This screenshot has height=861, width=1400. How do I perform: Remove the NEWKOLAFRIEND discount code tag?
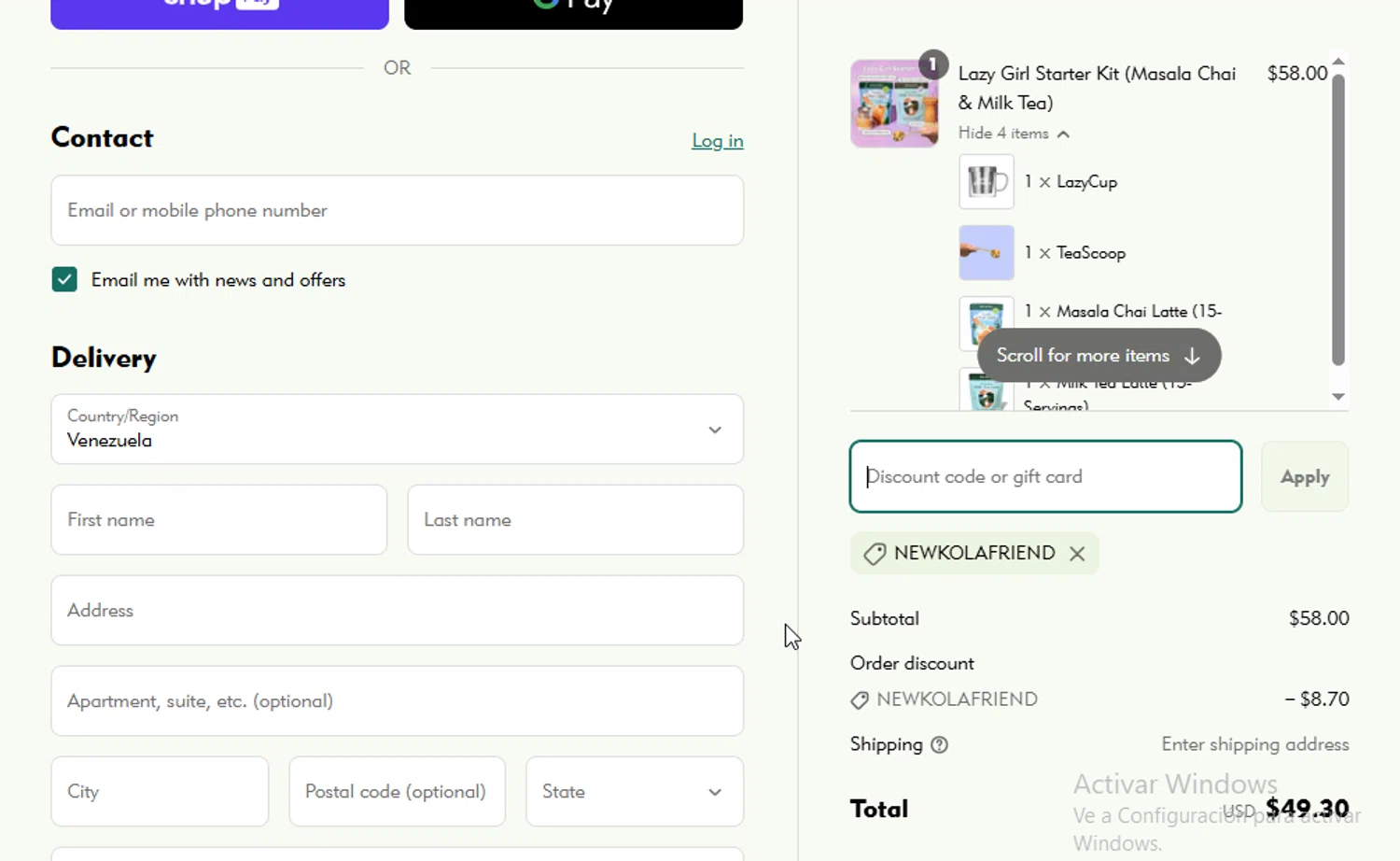(x=1077, y=554)
